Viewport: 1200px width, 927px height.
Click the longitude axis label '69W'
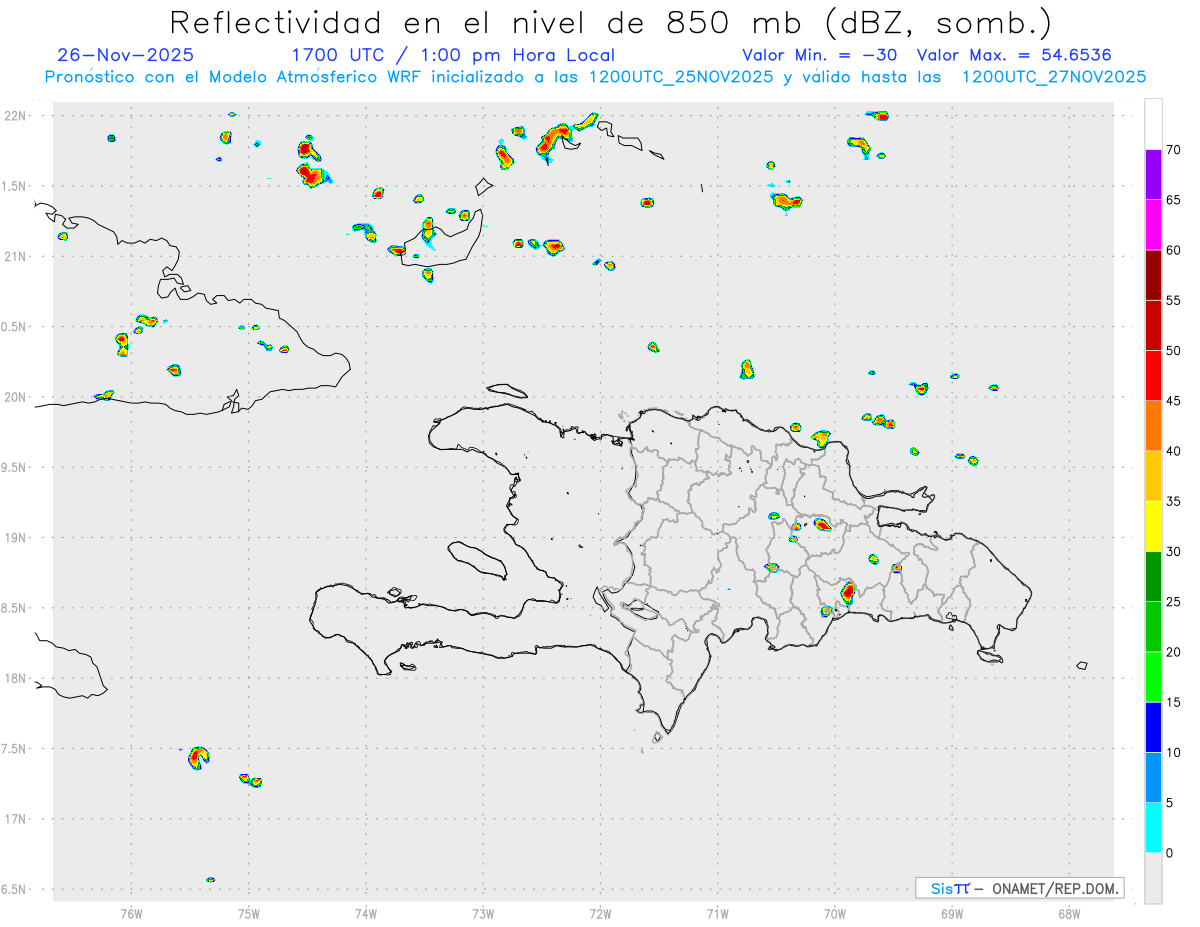(x=952, y=914)
